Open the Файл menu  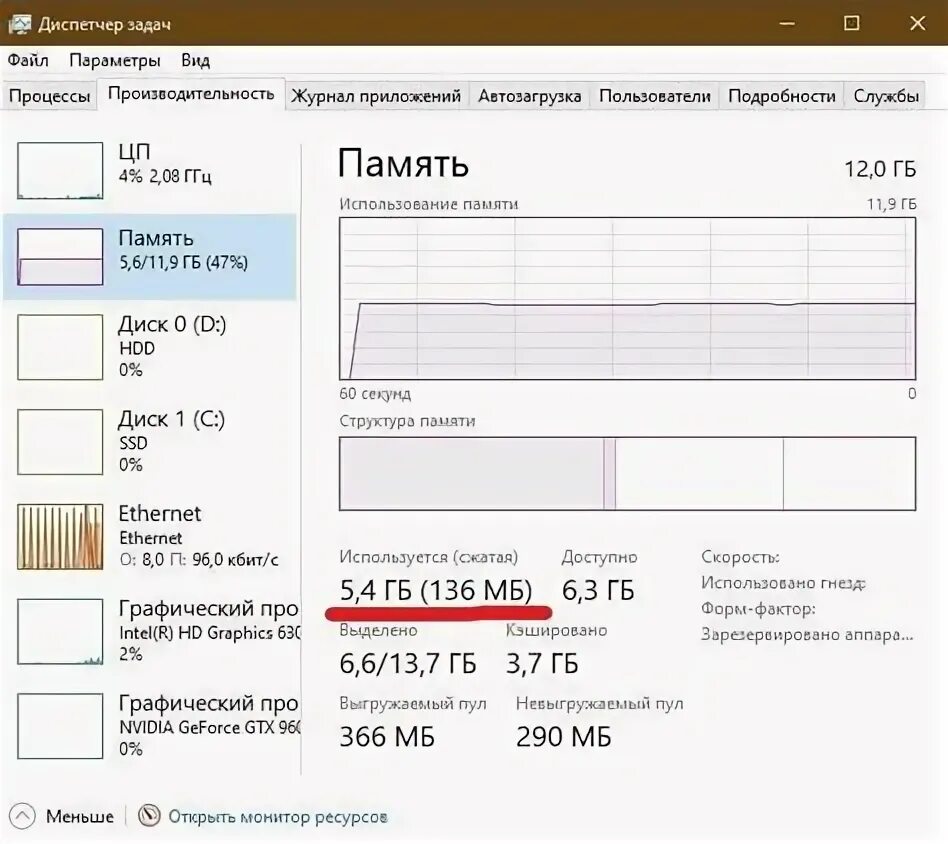[28, 60]
